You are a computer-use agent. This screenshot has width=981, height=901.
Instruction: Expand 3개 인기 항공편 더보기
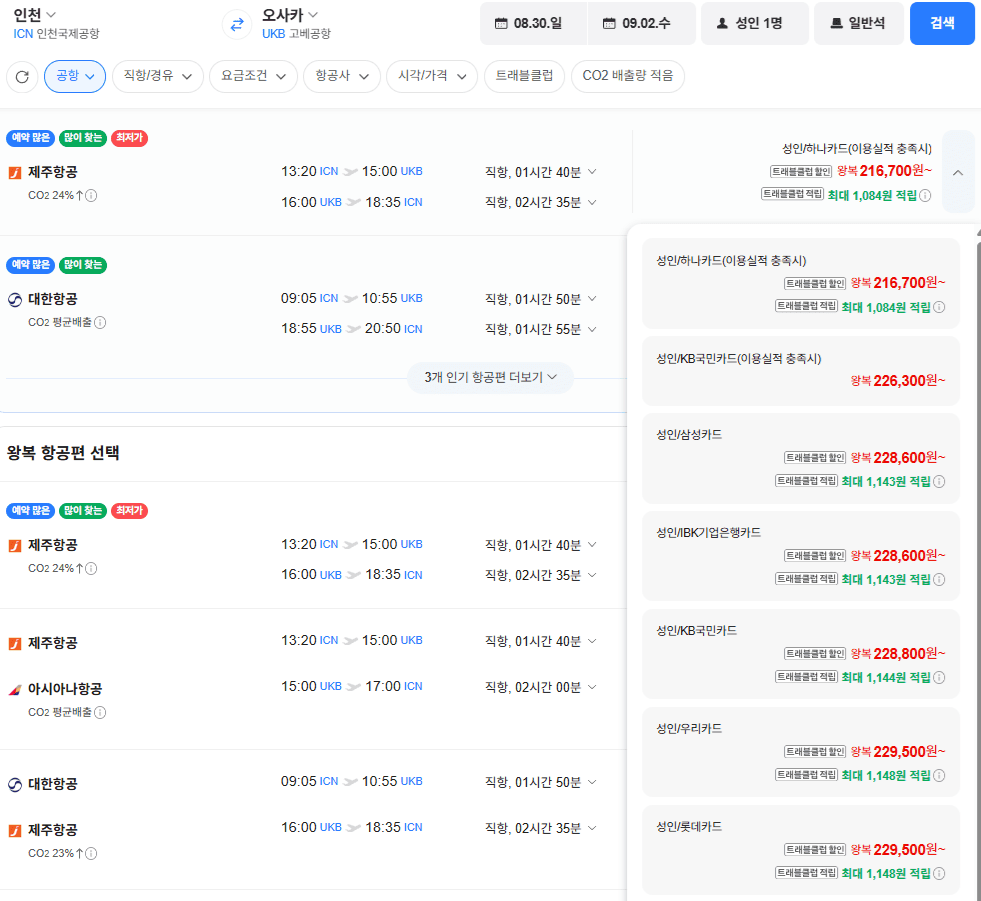pyautogui.click(x=490, y=377)
